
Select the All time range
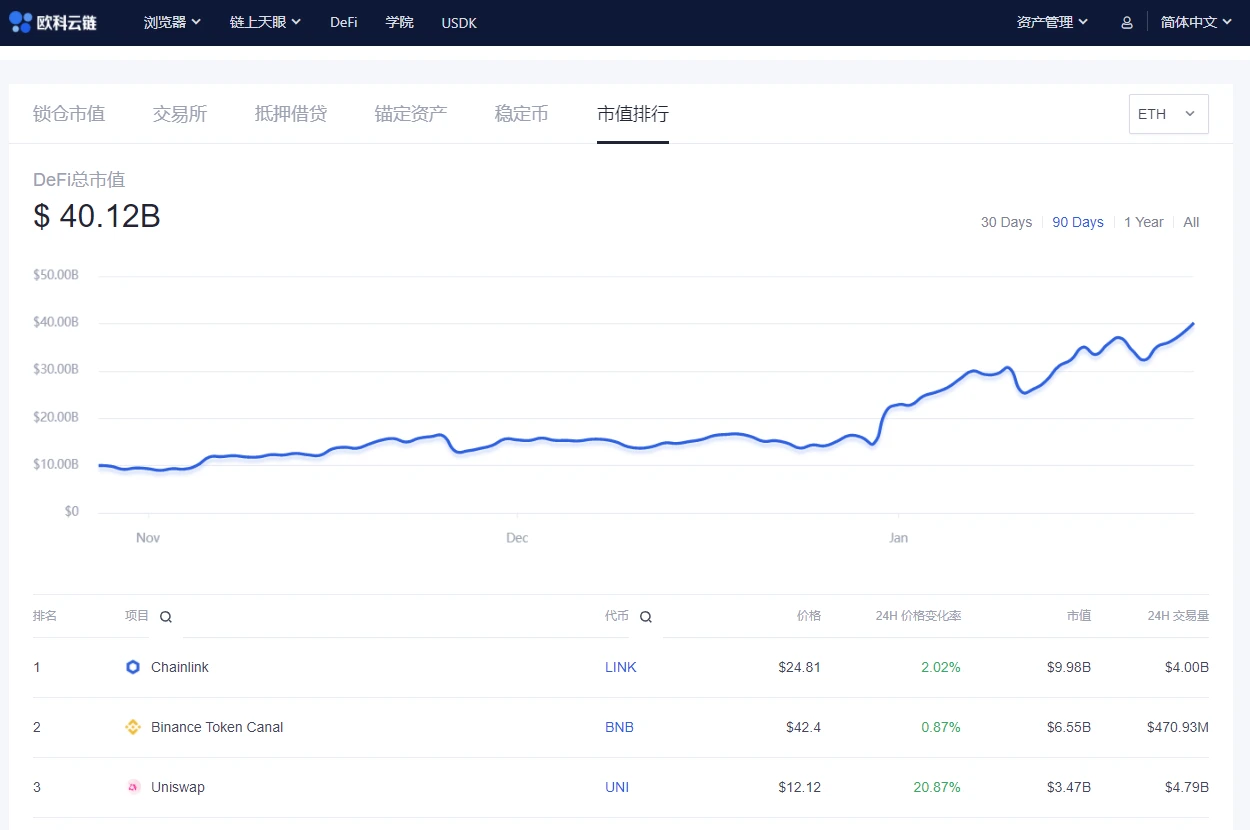click(x=1191, y=222)
